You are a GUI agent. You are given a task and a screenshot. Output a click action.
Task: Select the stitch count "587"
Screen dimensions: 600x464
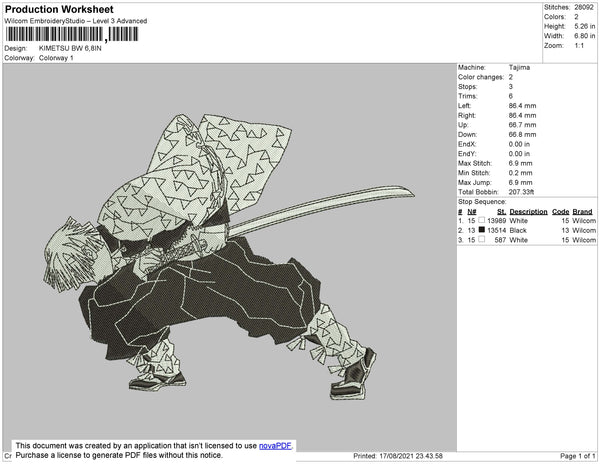tap(500, 240)
